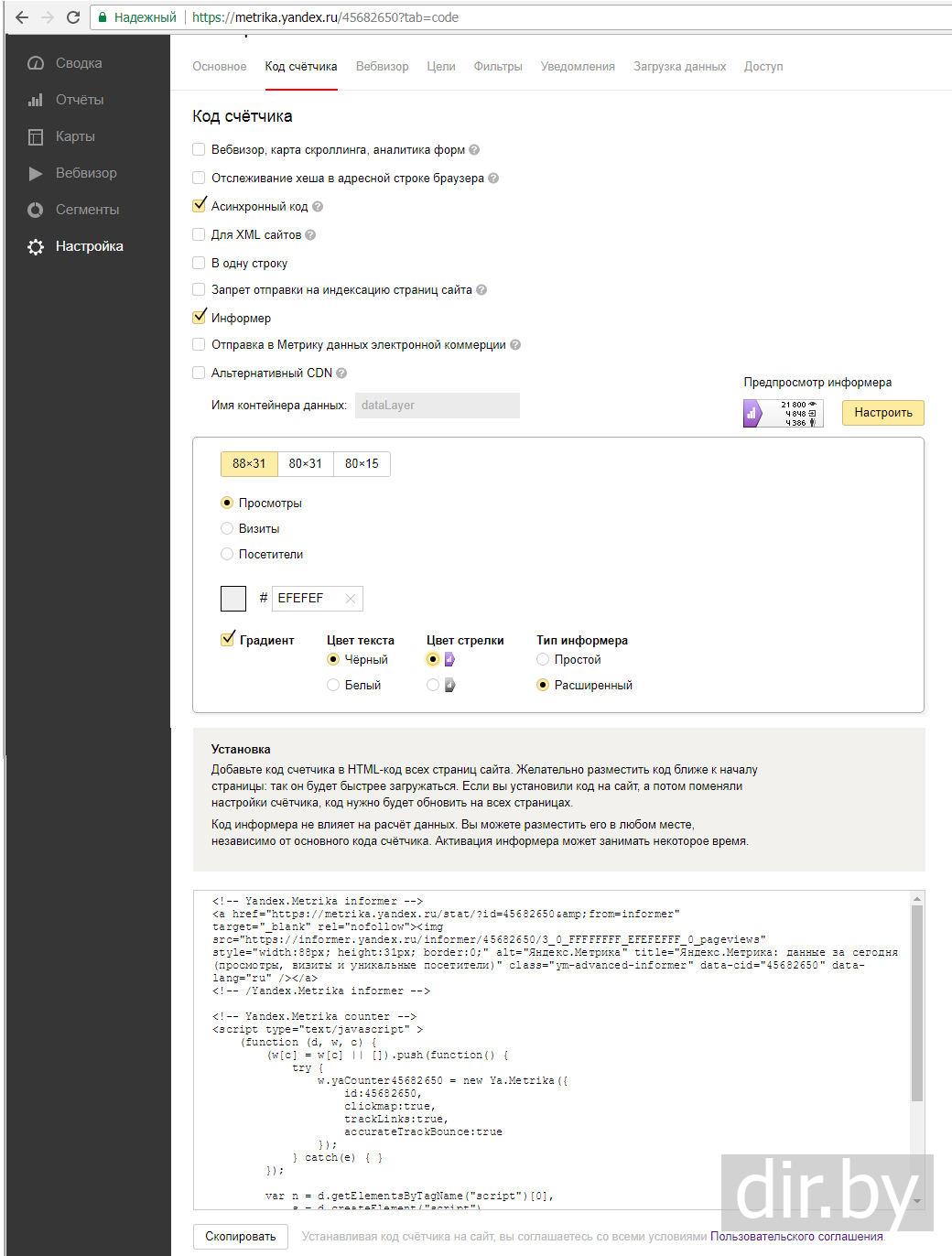Viewport: 952px width, 1256px height.
Task: Enable Вебвизор, карта скроллинга checkbox
Action: pos(199,149)
